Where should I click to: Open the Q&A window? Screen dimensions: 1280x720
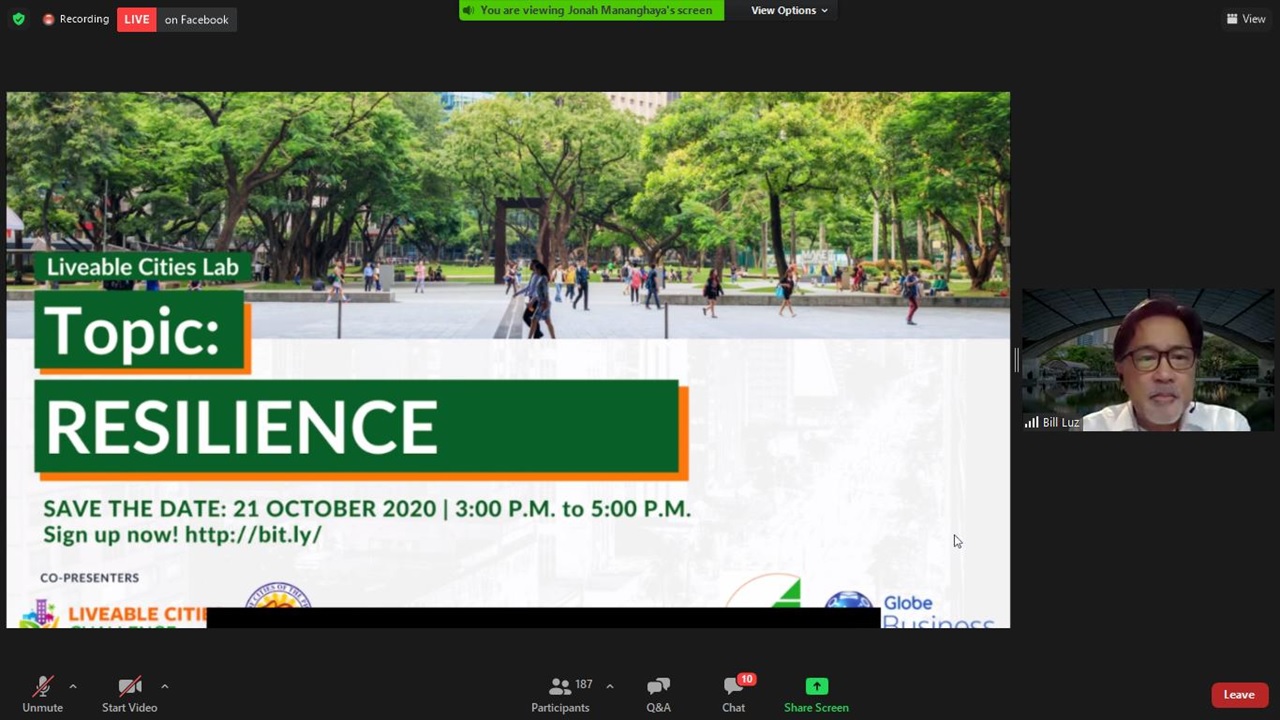point(658,694)
